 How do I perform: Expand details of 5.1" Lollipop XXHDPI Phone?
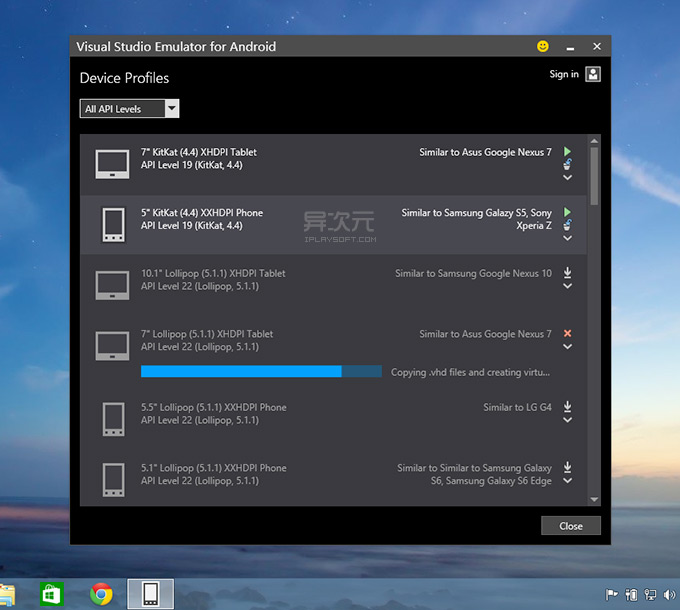pyautogui.click(x=567, y=481)
